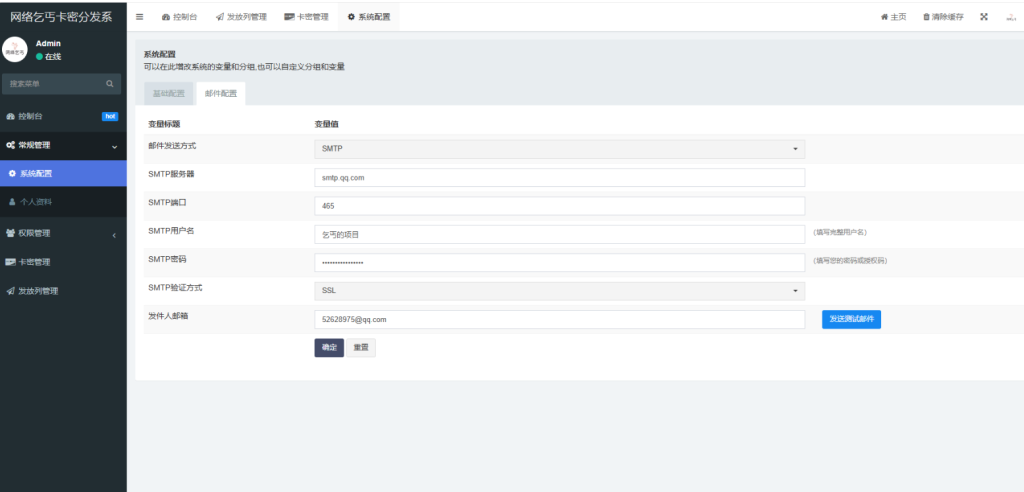Click the fullscreen icon in the top bar
The width and height of the screenshot is (1024, 492).
coord(983,17)
